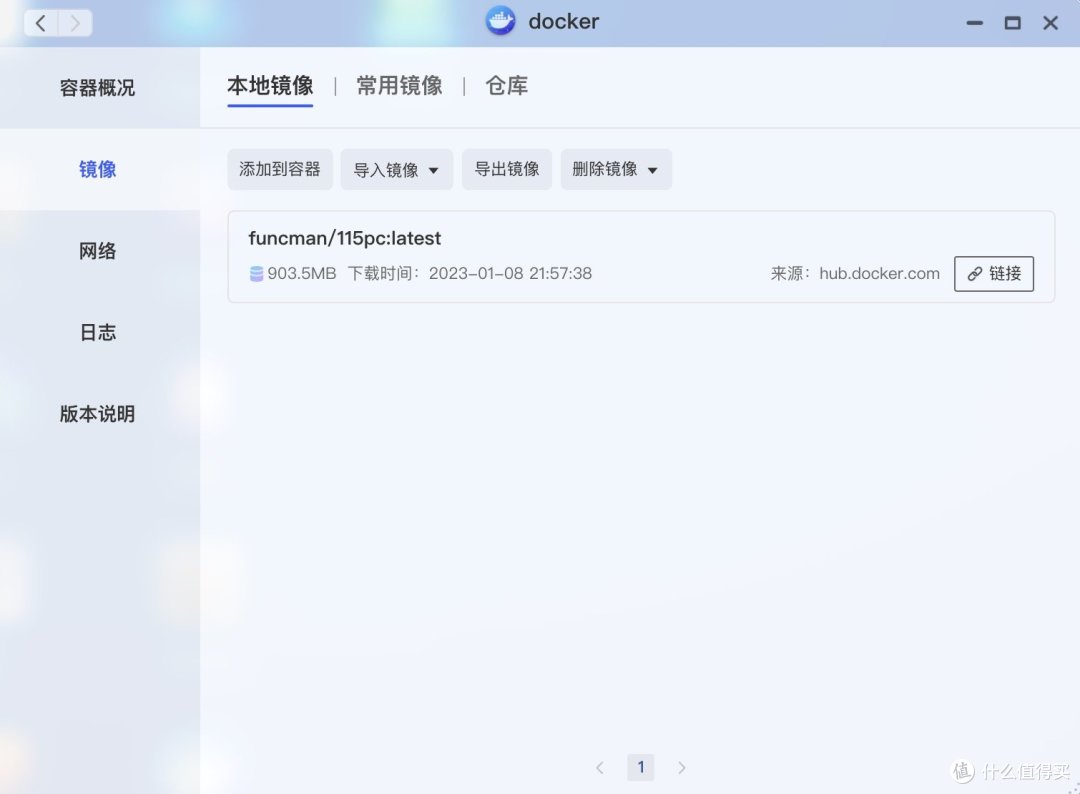
Task: Open the 版本说明 release notes page
Action: point(96,414)
